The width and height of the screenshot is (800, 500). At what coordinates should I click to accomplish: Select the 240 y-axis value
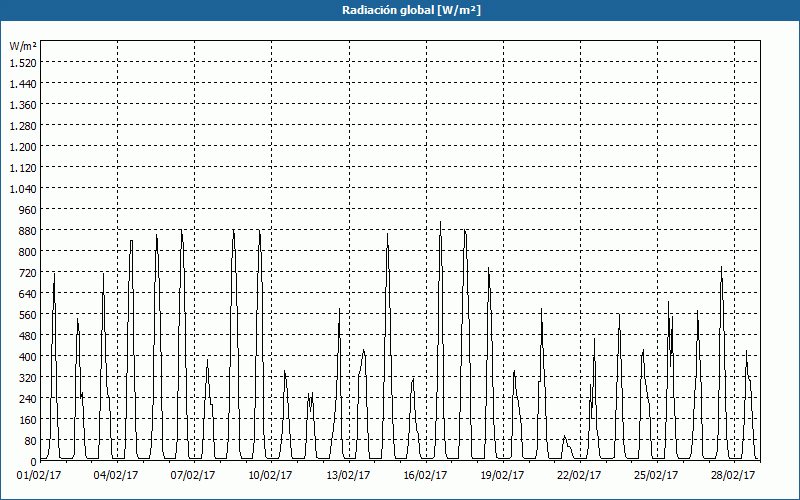coord(28,399)
